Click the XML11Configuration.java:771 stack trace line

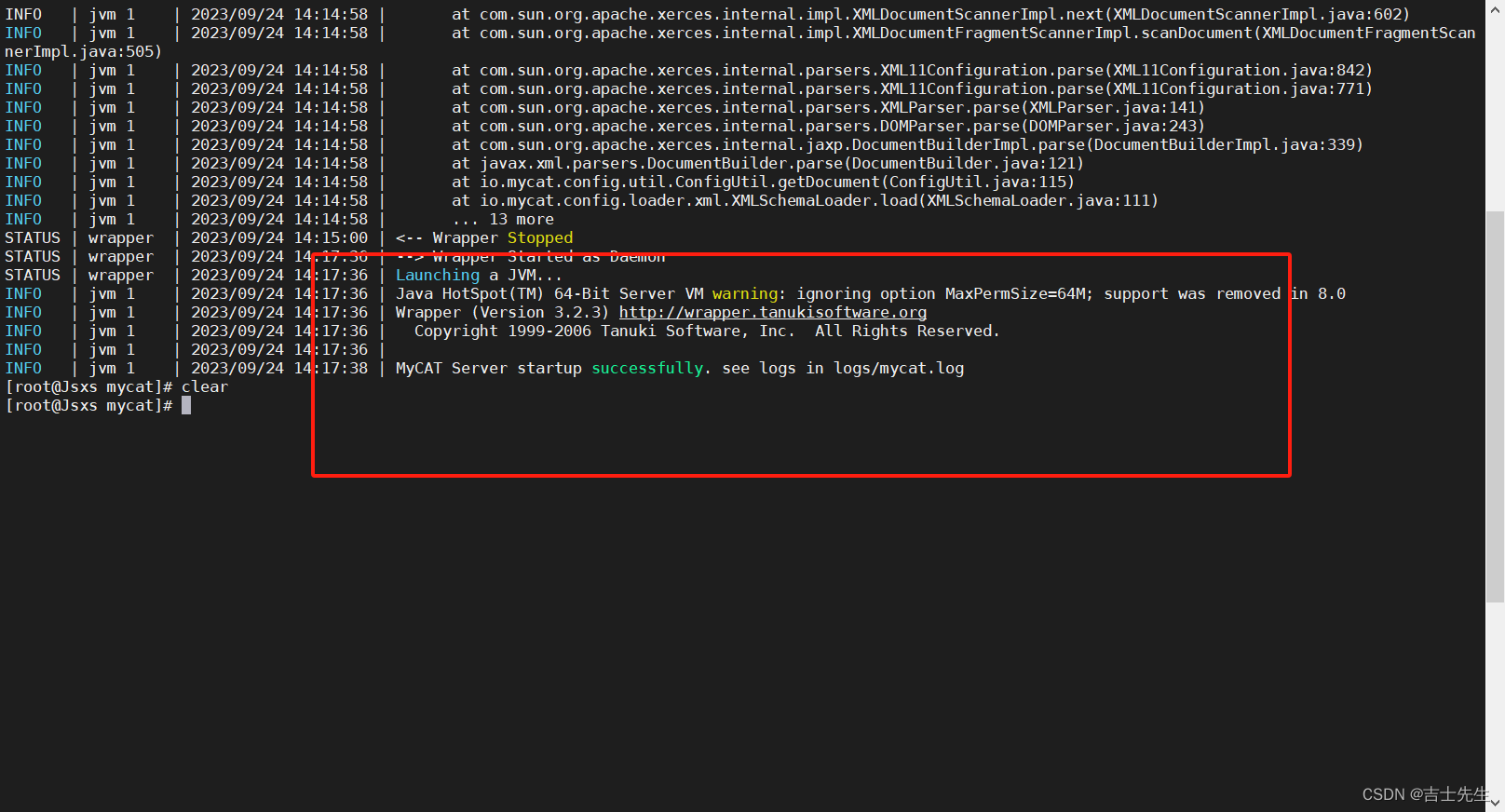(912, 89)
